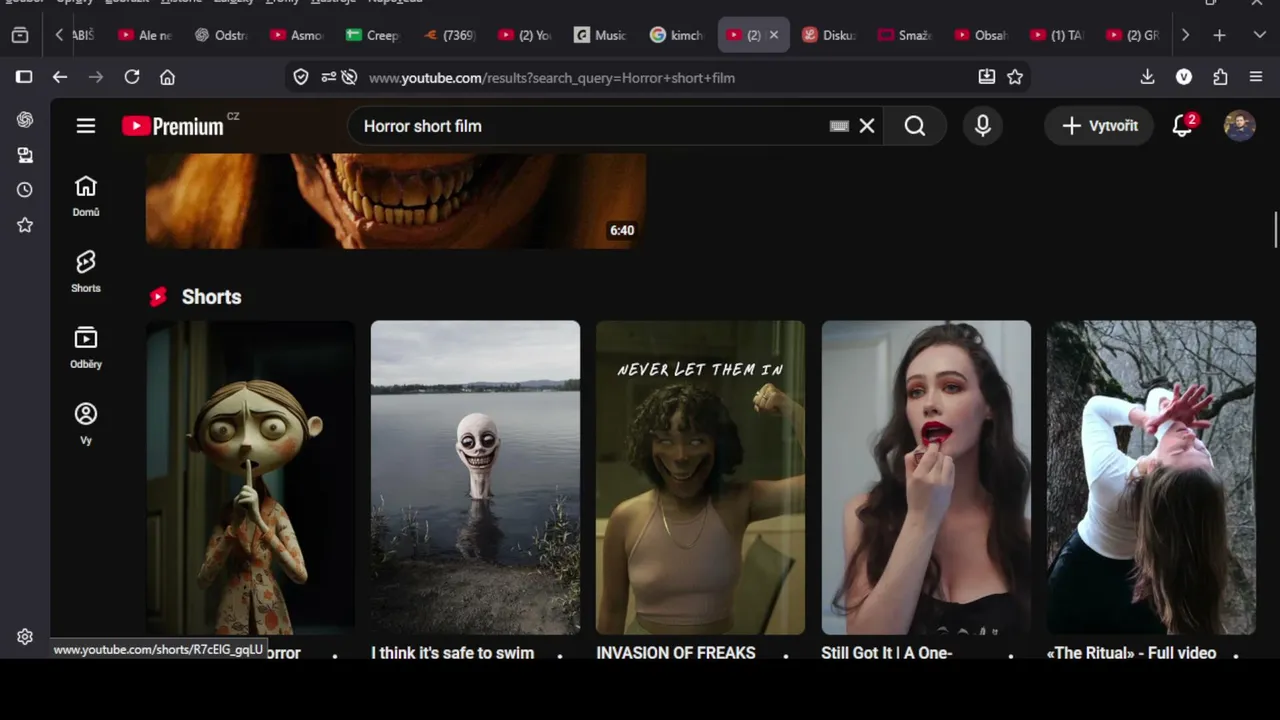Image resolution: width=1280 pixels, height=720 pixels.
Task: Click the tracker blocking icon in the address bar
Action: pyautogui.click(x=349, y=77)
